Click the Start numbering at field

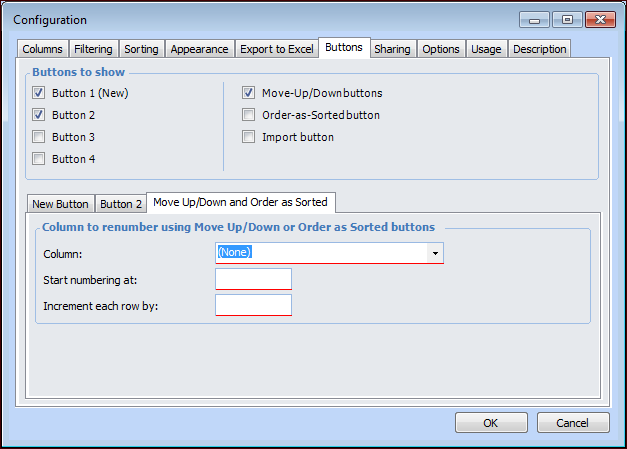(x=253, y=279)
